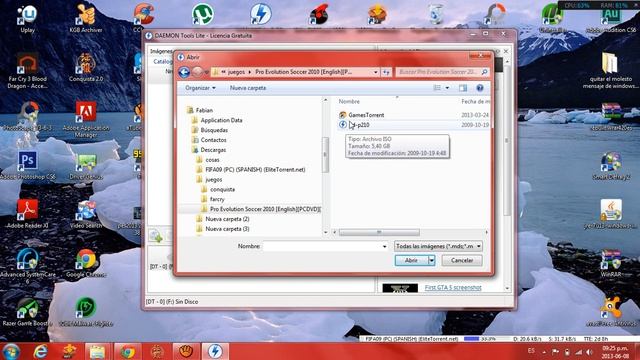
Task: Click the add image icon in DAEMON Tools
Action: (156, 236)
